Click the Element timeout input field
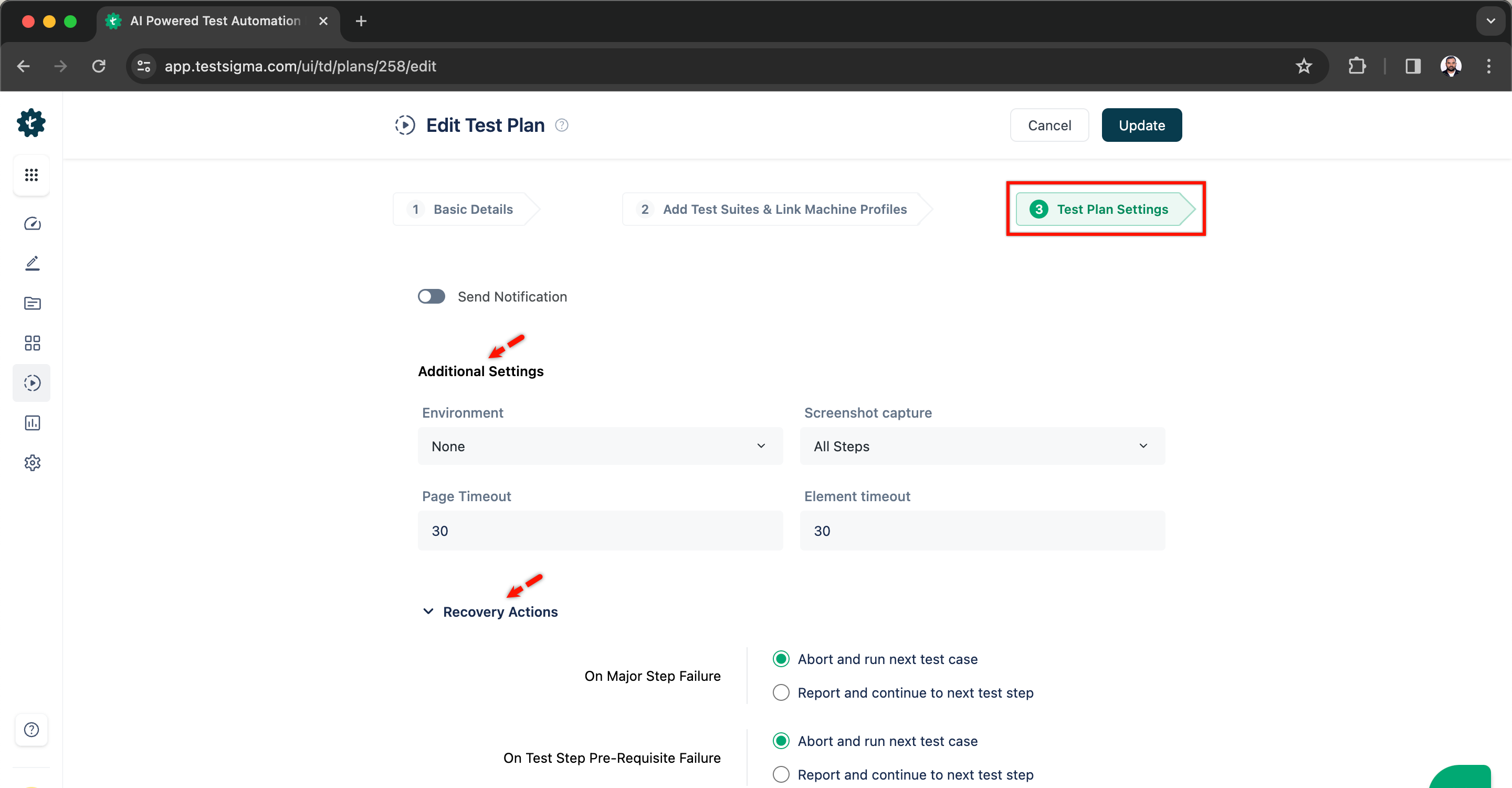 point(982,531)
